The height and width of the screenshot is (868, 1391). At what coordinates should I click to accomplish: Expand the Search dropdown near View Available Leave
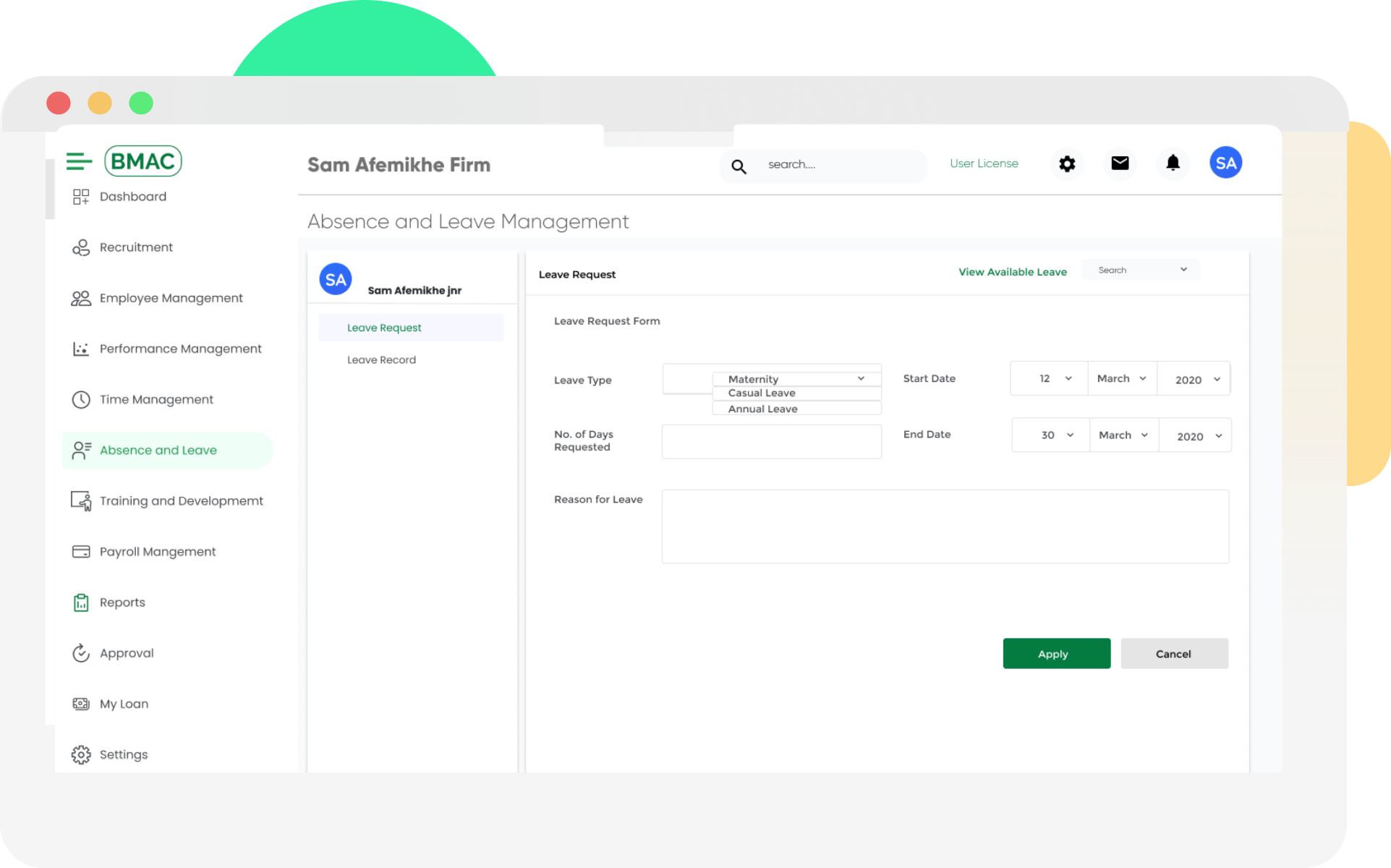[x=1182, y=270]
